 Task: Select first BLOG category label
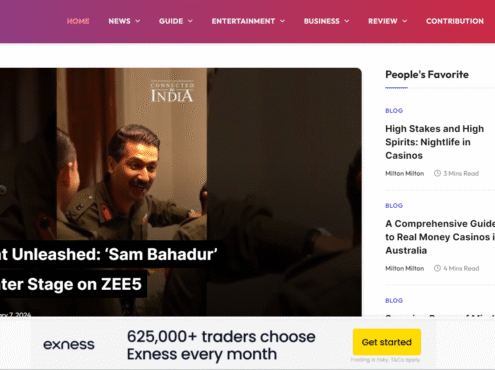pyautogui.click(x=394, y=111)
